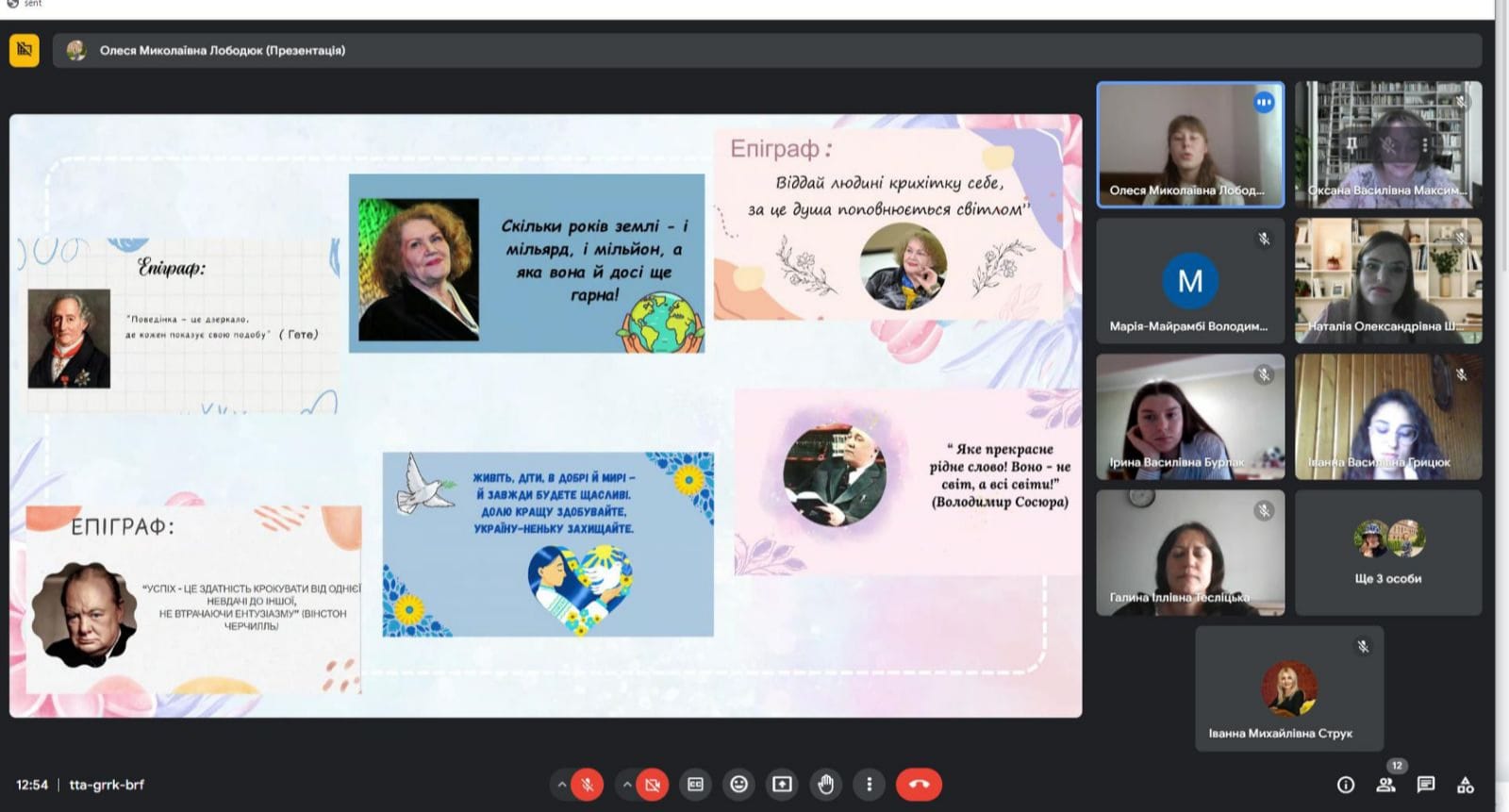
Task: Expand video settings arrow beside the camera
Action: (x=627, y=785)
